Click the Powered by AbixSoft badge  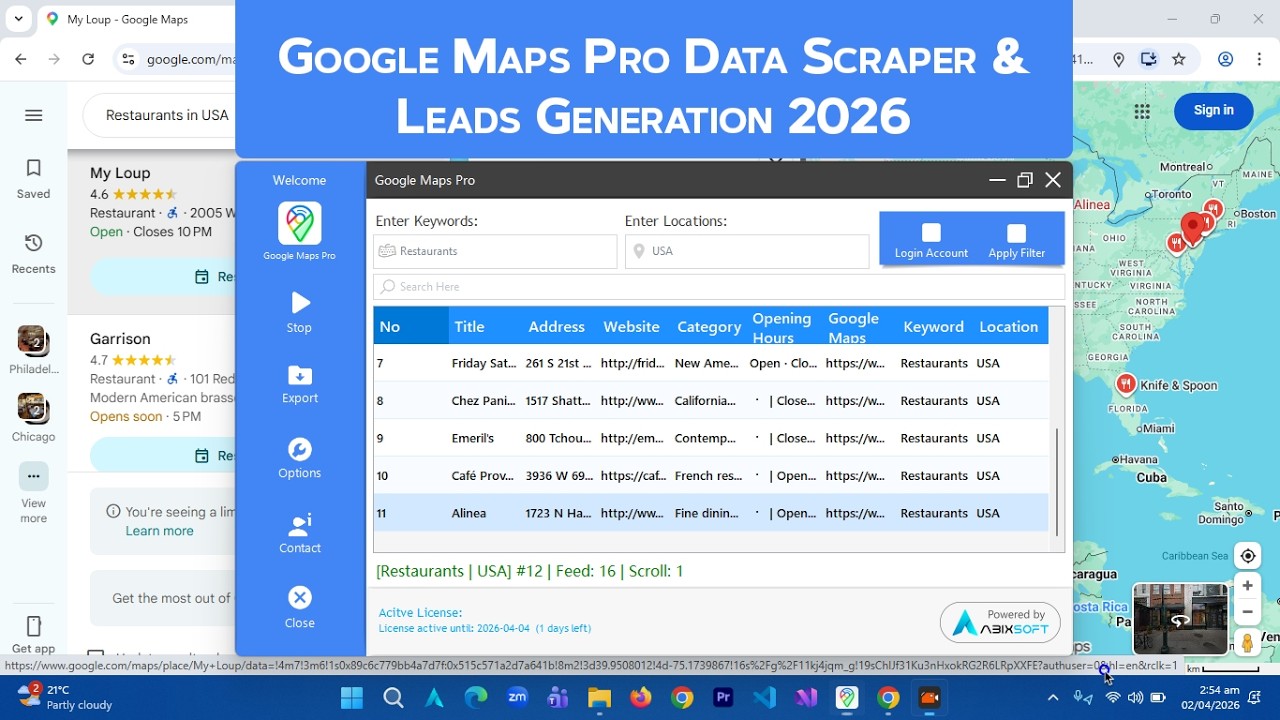click(x=1000, y=622)
